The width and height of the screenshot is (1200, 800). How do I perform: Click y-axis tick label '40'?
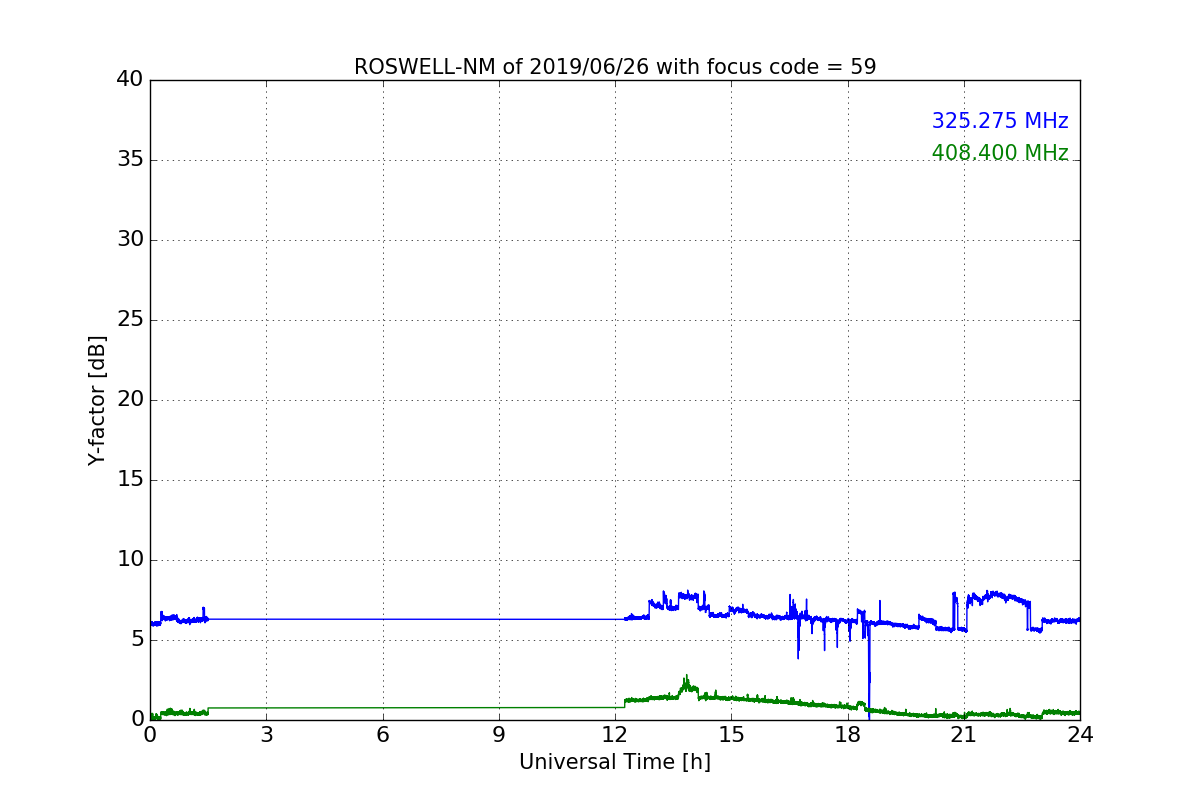[130, 79]
